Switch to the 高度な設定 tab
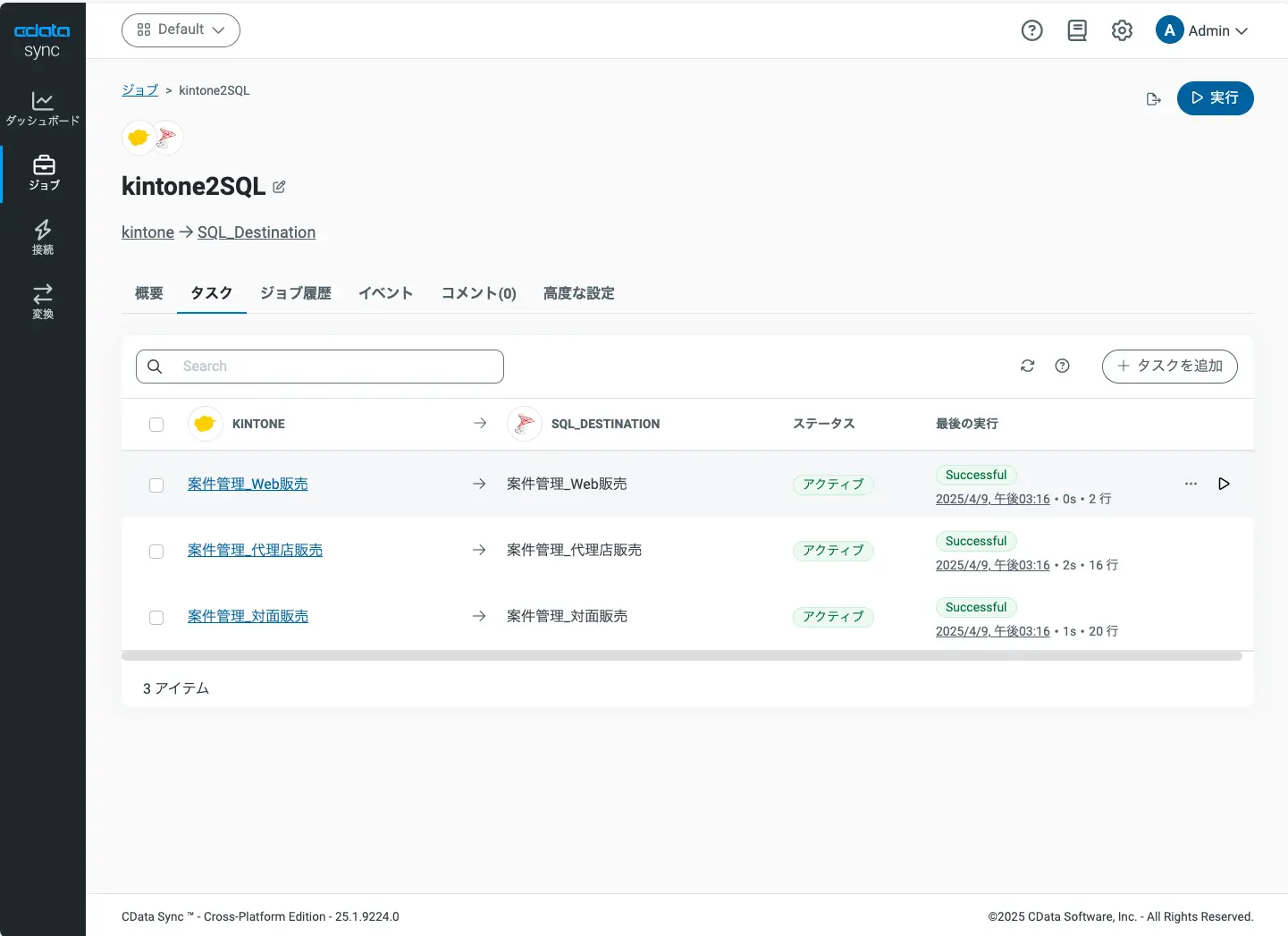The height and width of the screenshot is (936, 1288). pos(579,293)
